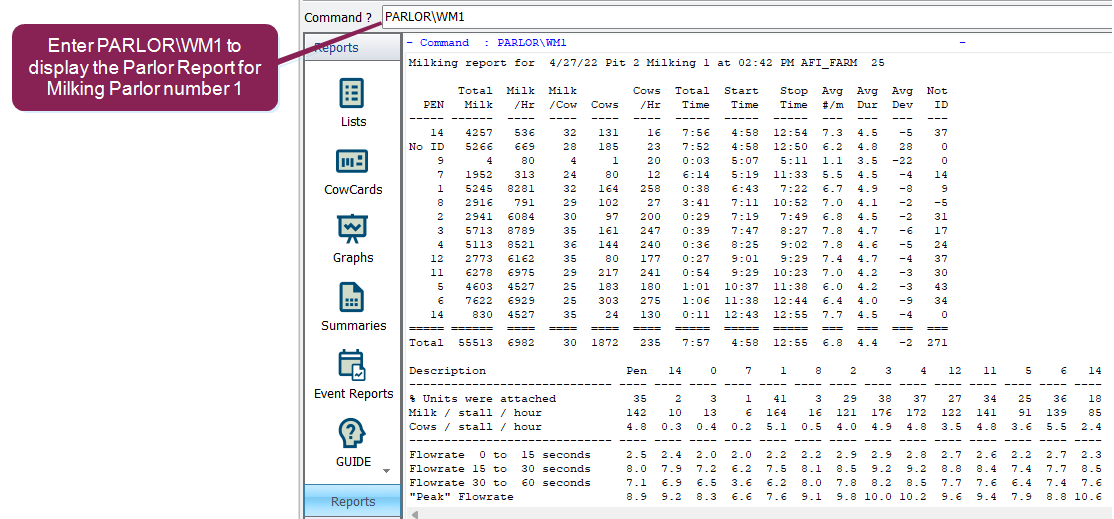The height and width of the screenshot is (519, 1114).
Task: Switch to the Reports tab at sidebar bottom
Action: pos(352,501)
